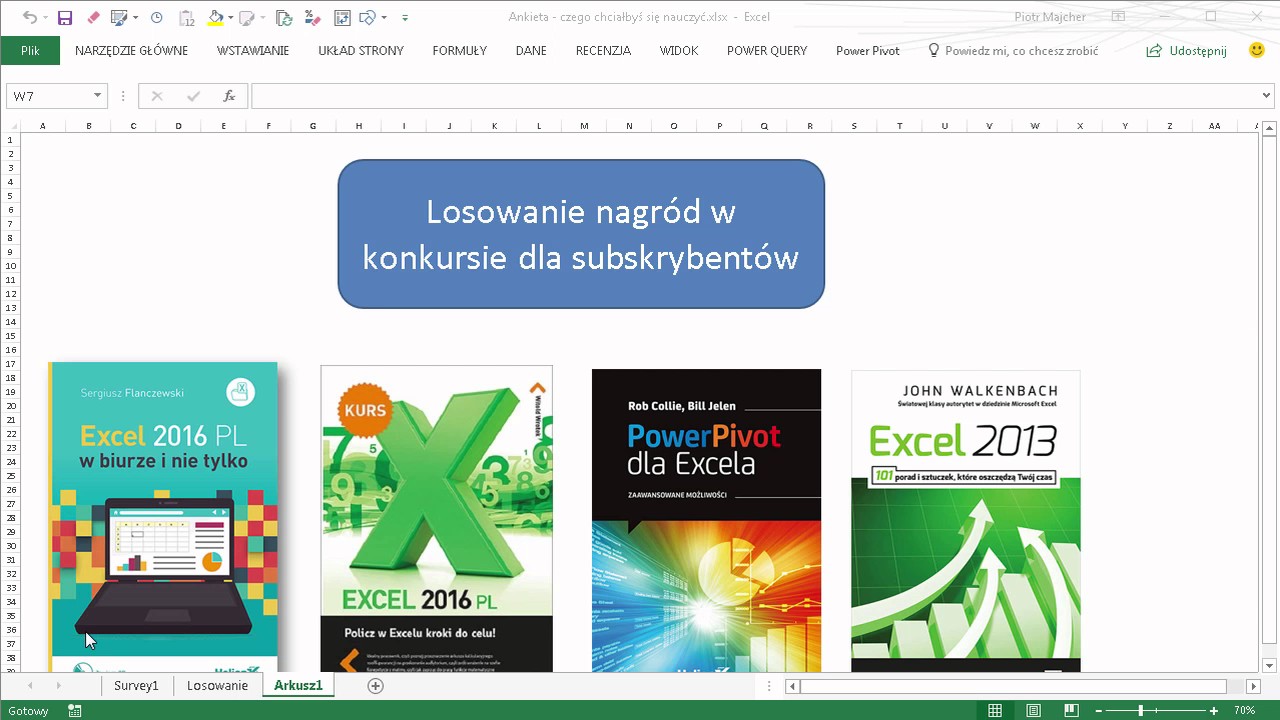Switch to the Survey1 sheet tab
1280x720 pixels.
(136, 685)
